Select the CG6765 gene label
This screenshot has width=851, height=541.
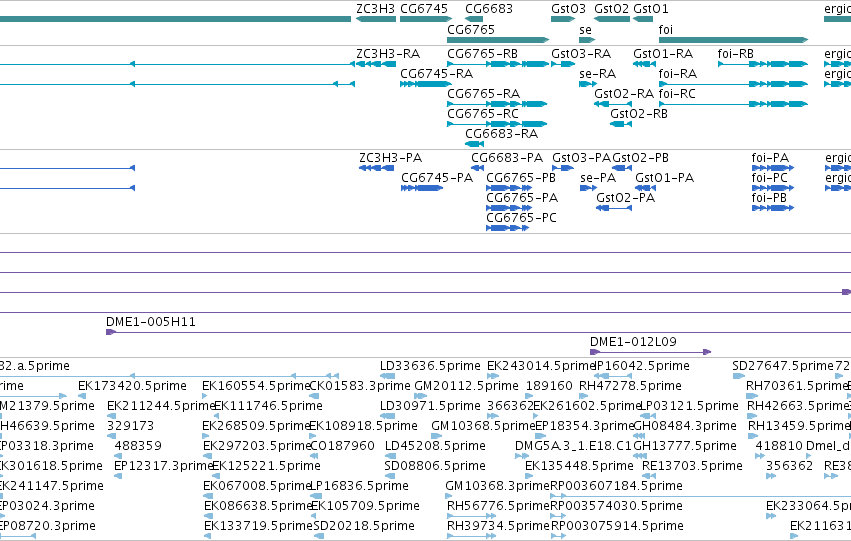pyautogui.click(x=471, y=29)
